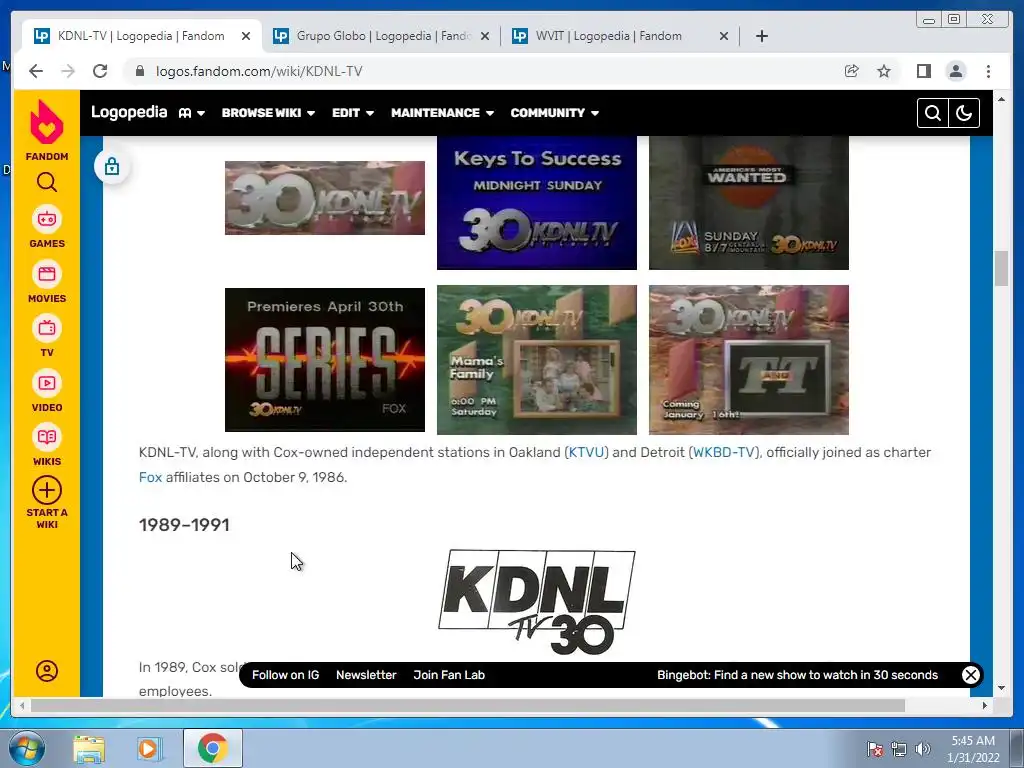
Task: Click the page protection lock icon
Action: tap(112, 167)
